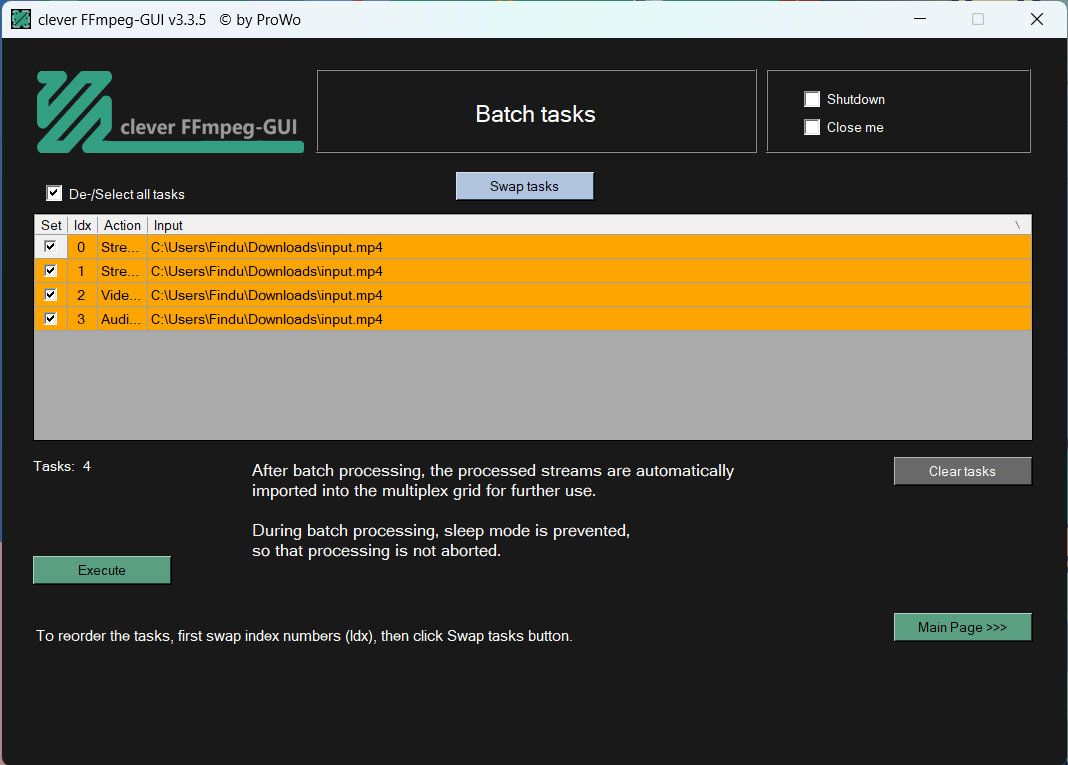Uncheck the Set box for task 3
This screenshot has height=765, width=1068.
click(x=50, y=318)
